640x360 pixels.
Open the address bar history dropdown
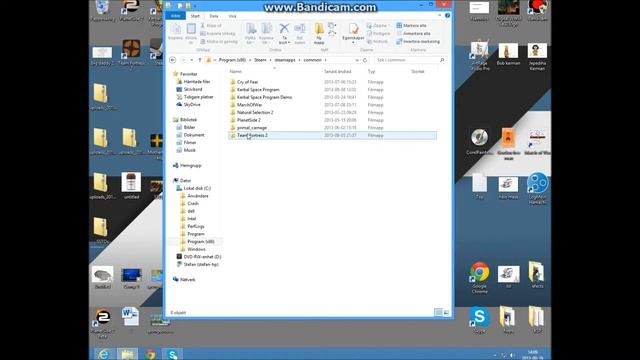[x=357, y=60]
